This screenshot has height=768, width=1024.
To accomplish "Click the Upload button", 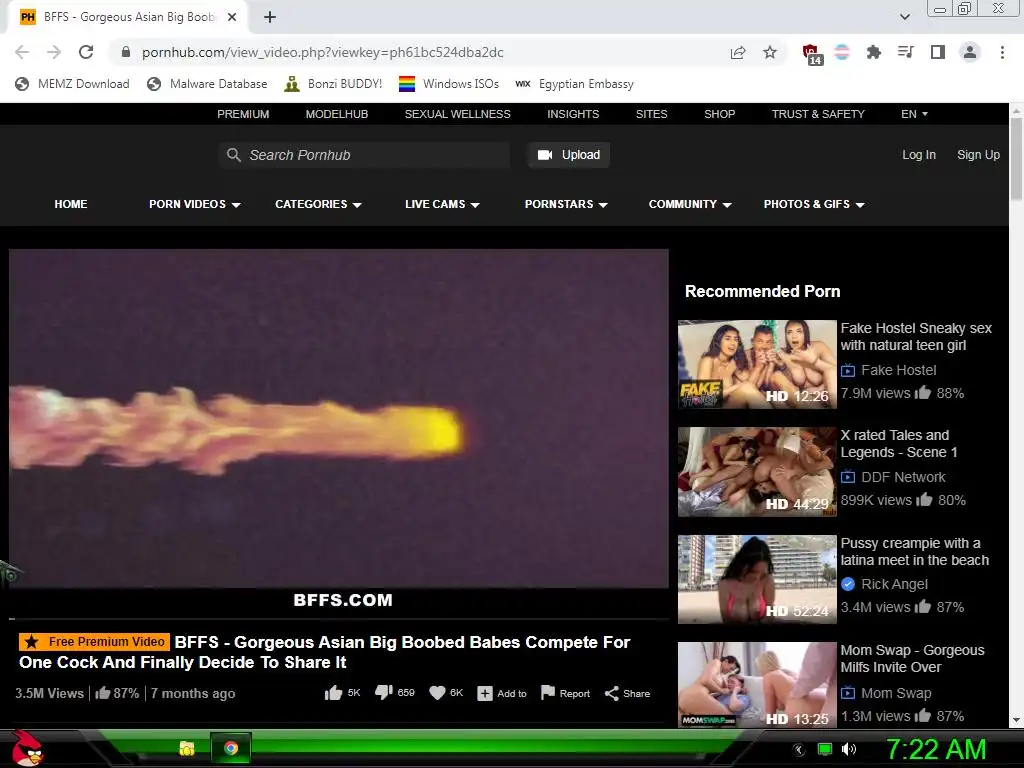I will pyautogui.click(x=568, y=155).
